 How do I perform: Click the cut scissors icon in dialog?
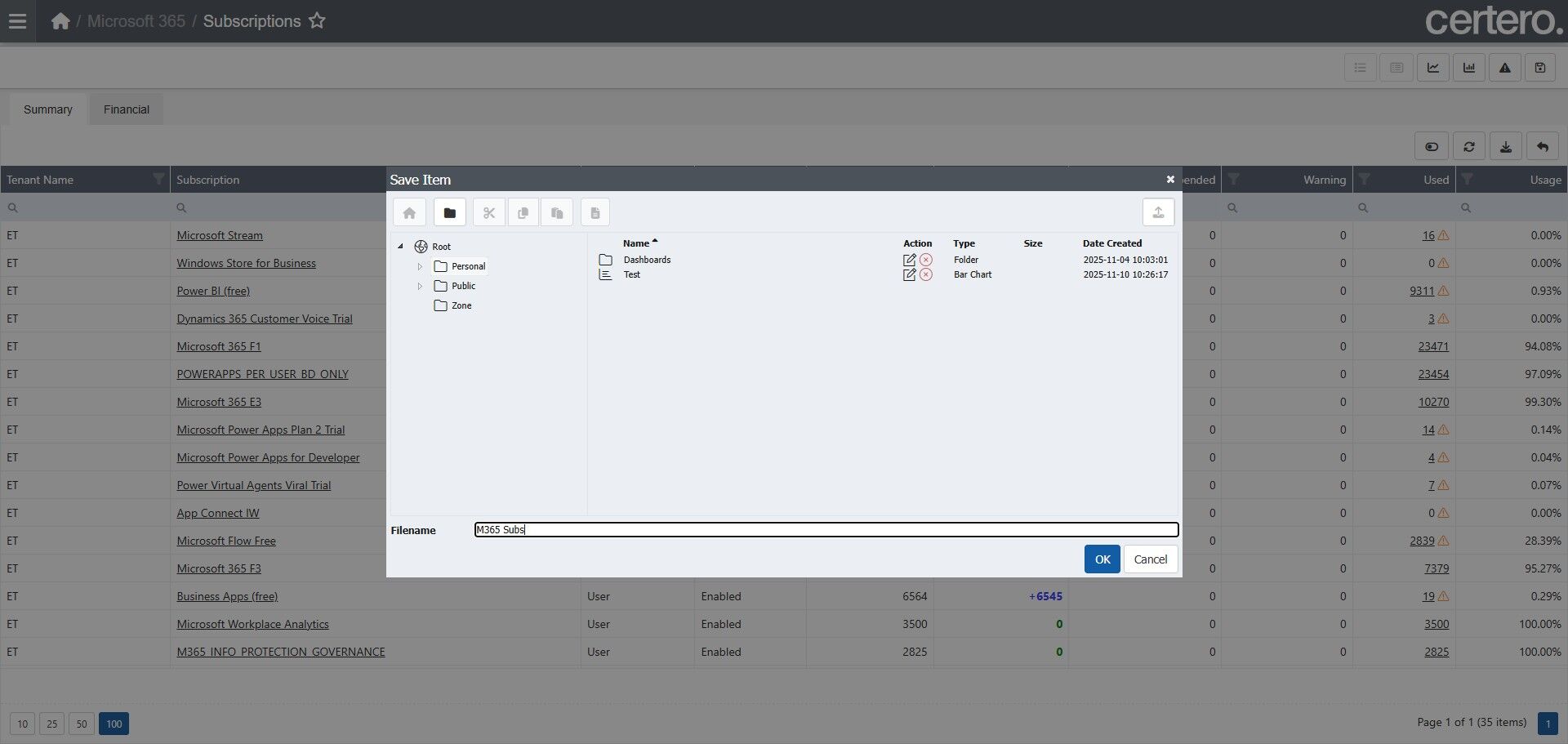(x=489, y=213)
